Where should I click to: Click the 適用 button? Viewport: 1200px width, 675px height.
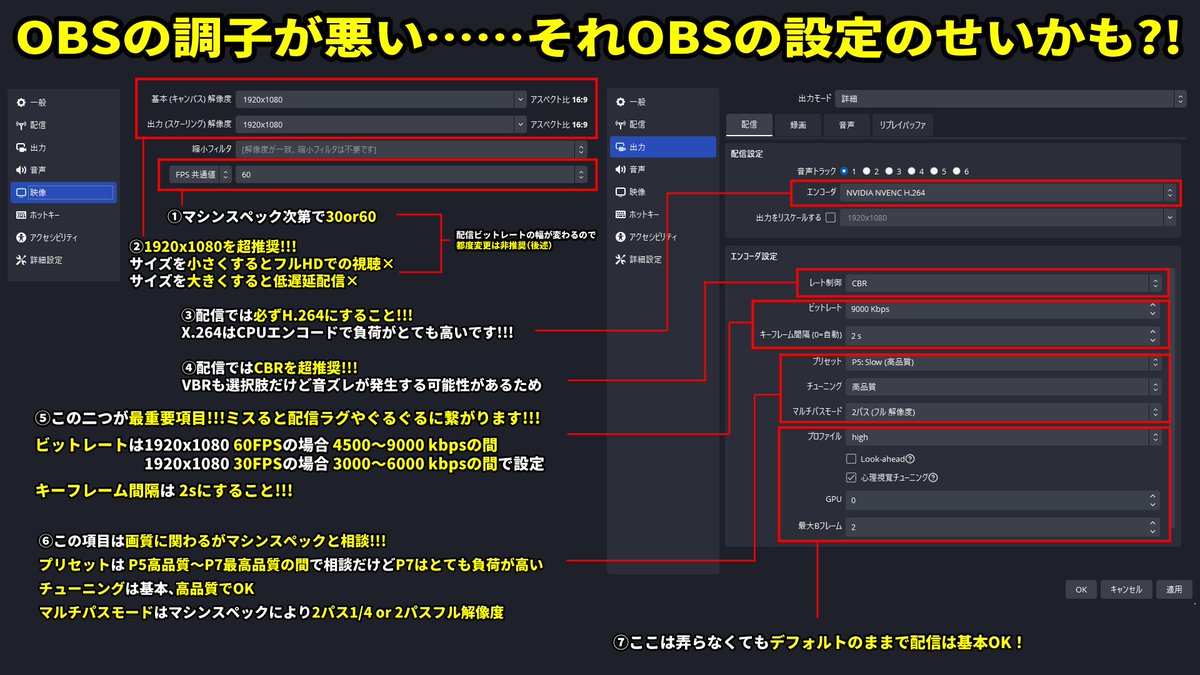pyautogui.click(x=1174, y=590)
